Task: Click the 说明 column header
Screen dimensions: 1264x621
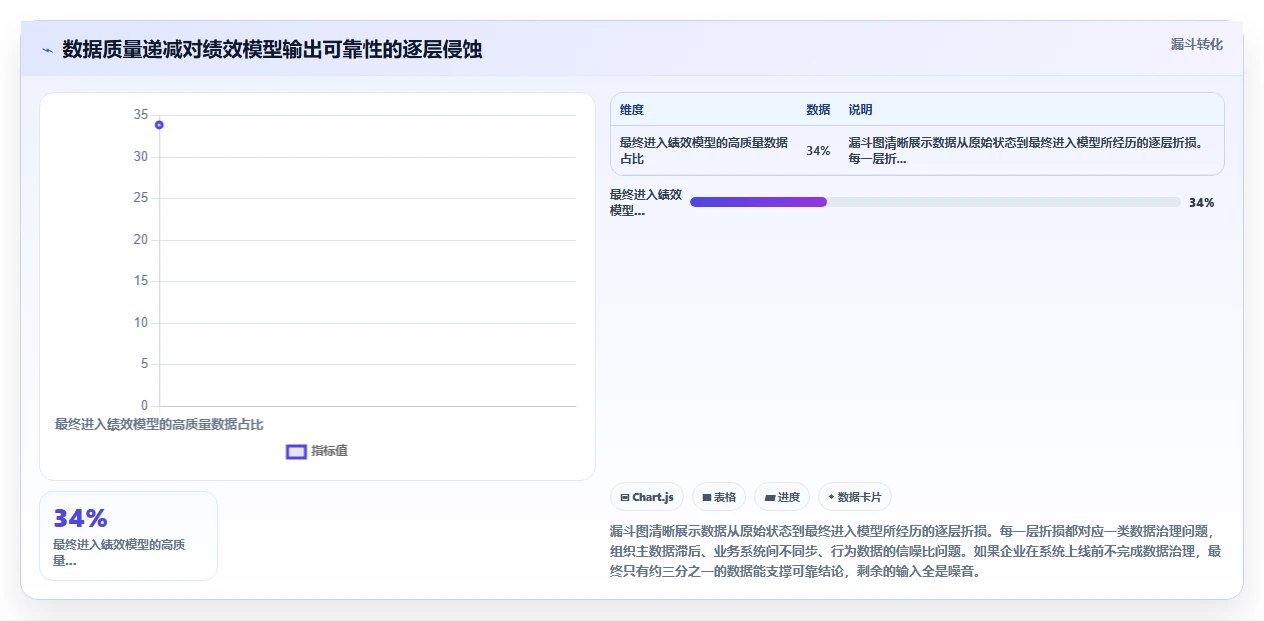Action: (x=860, y=110)
